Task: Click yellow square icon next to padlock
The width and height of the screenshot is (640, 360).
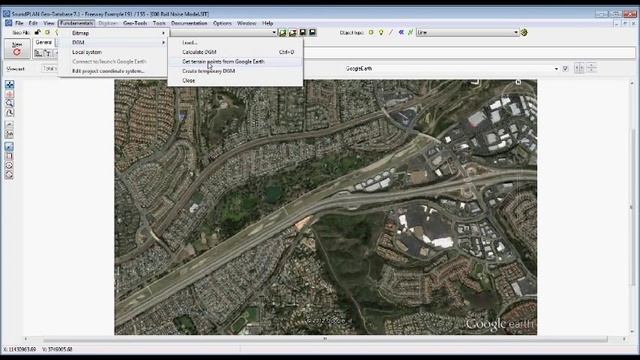Action: (x=47, y=32)
